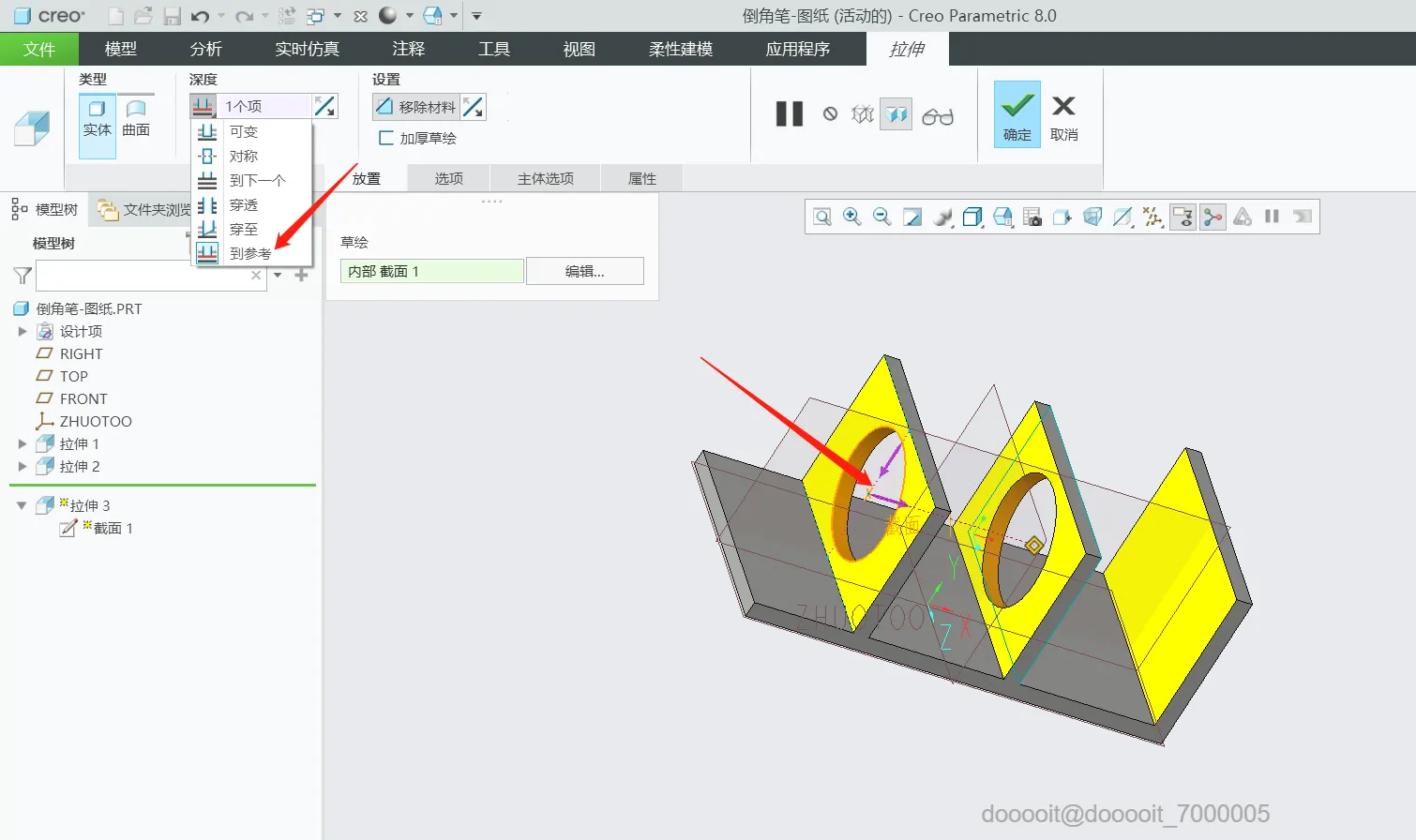Screen dimensions: 1416x840
Task: Open the appearance gallery dropdown arrow
Action: click(410, 16)
